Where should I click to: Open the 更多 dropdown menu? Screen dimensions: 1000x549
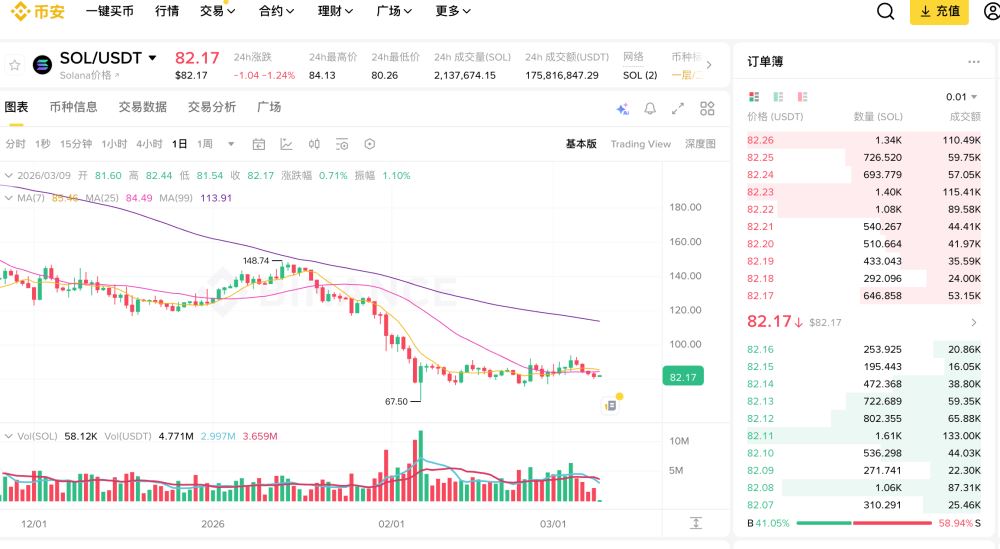[x=453, y=11]
